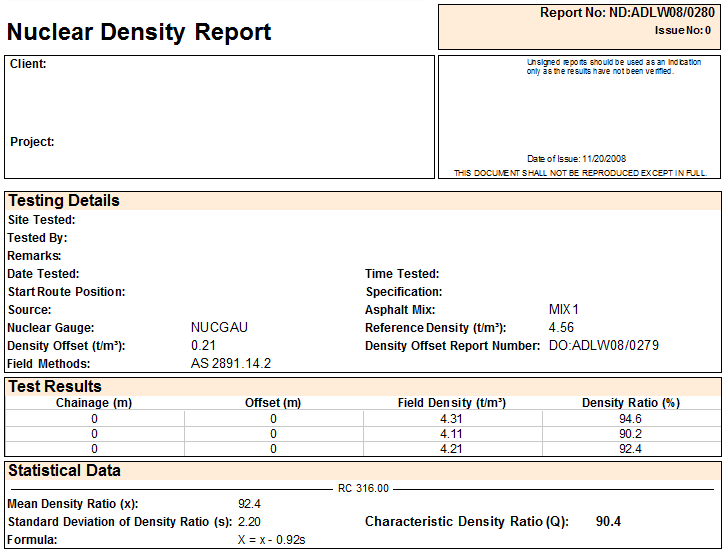
Task: Click the Nuclear Density Report title
Action: (139, 32)
